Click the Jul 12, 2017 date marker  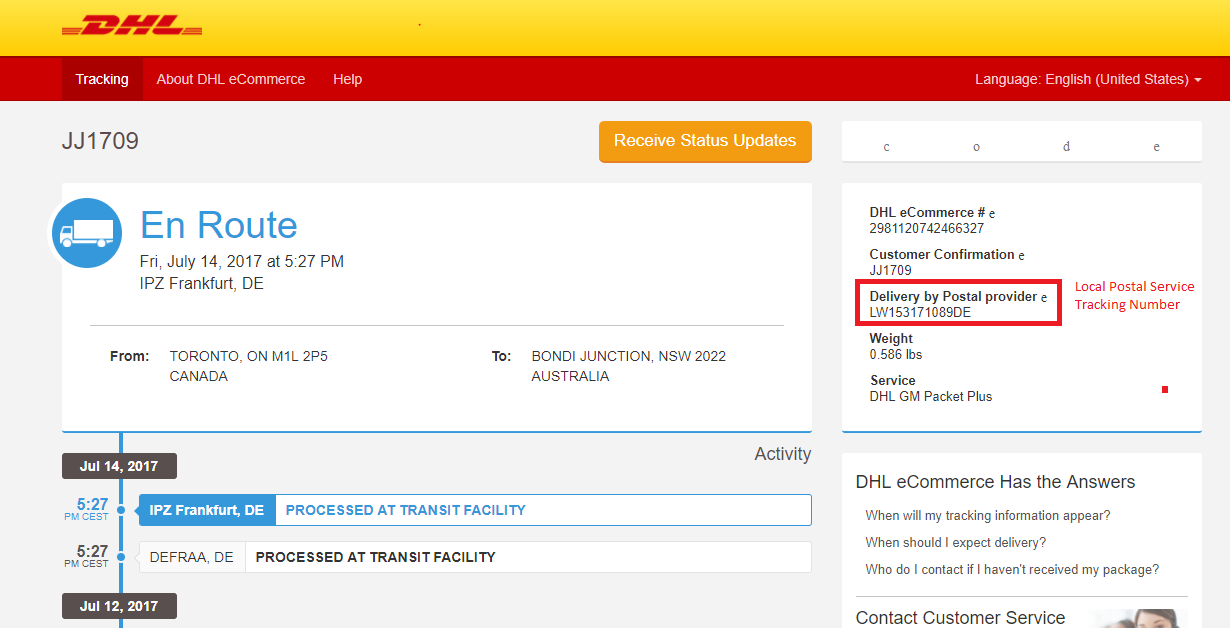pyautogui.click(x=119, y=606)
